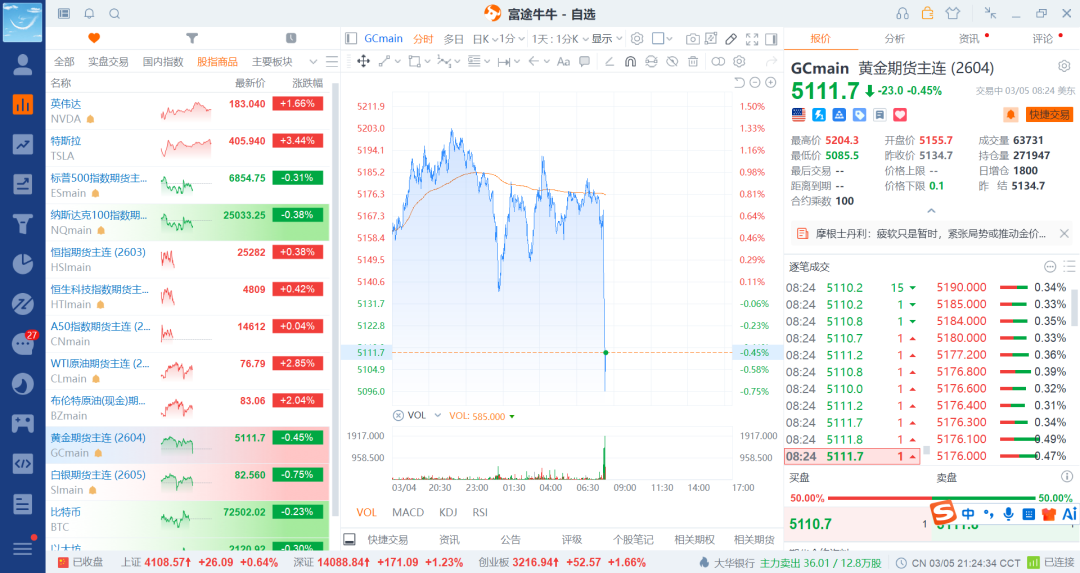Screen dimensions: 1080x573
Task: Open the account profile icon in left sidebar
Action: click(23, 65)
